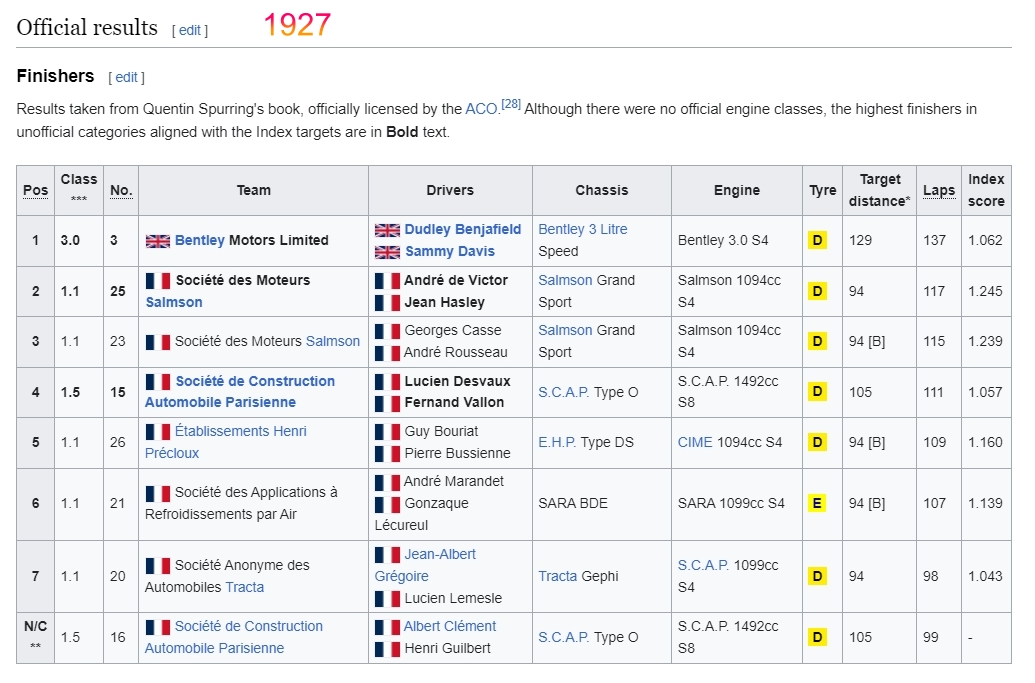Click the yellow D tyre badge in Bentley row
This screenshot has width=1035, height=683.
click(x=818, y=240)
